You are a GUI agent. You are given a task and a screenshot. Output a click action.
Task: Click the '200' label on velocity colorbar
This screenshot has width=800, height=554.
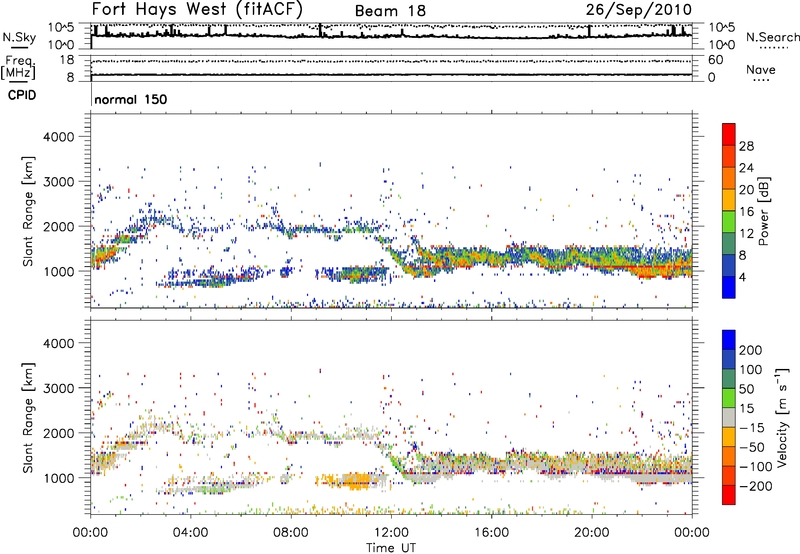[750, 350]
